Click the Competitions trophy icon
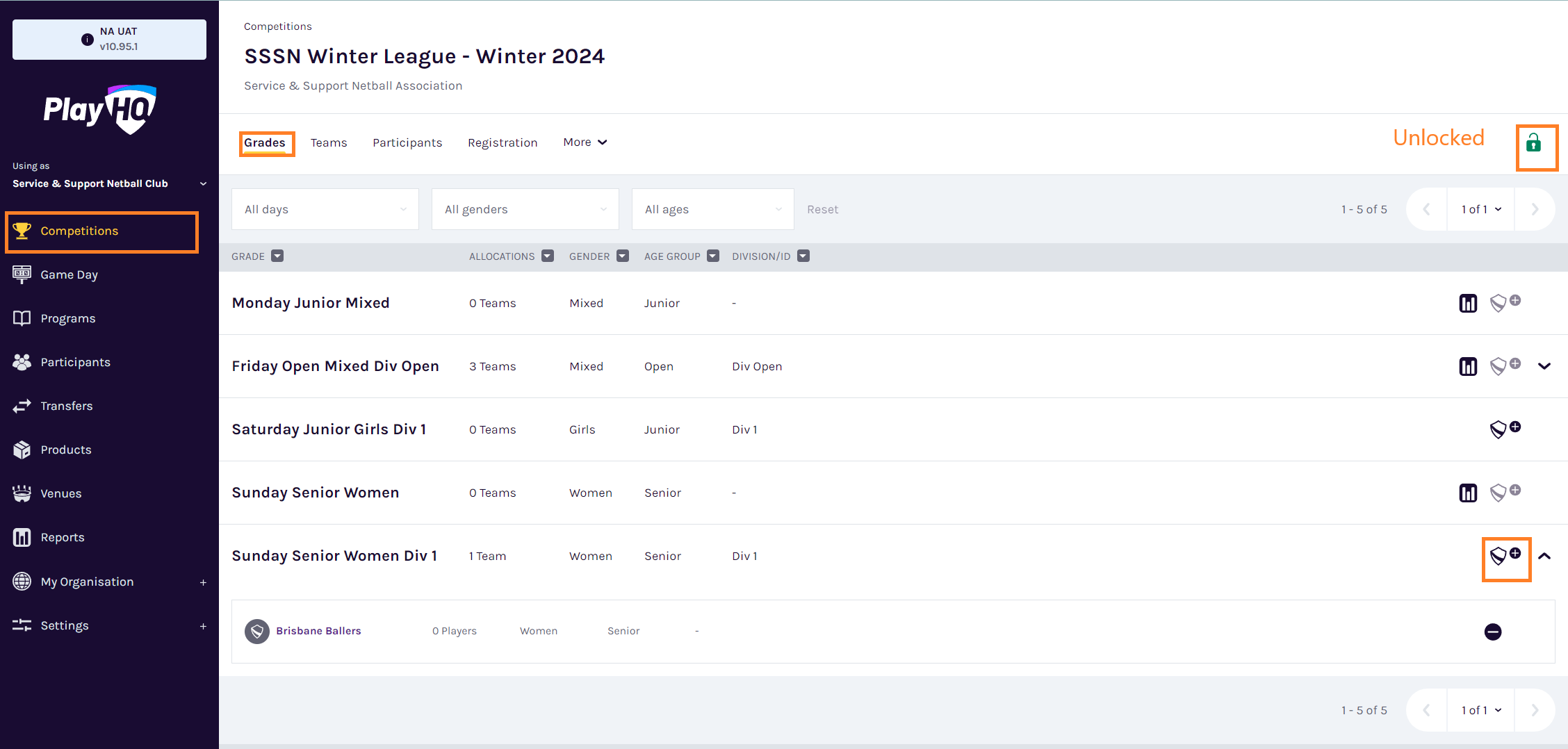This screenshot has height=749, width=1568. (22, 231)
